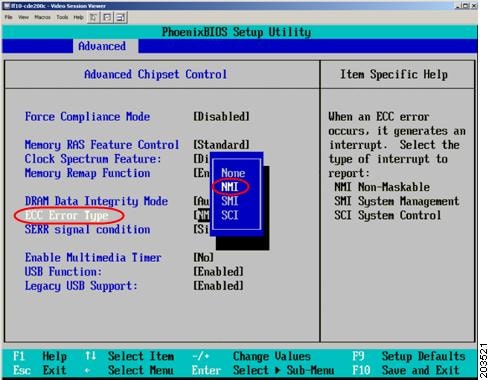Click the [No] value for Multimedia Timer
The image size is (490, 380).
tap(203, 258)
